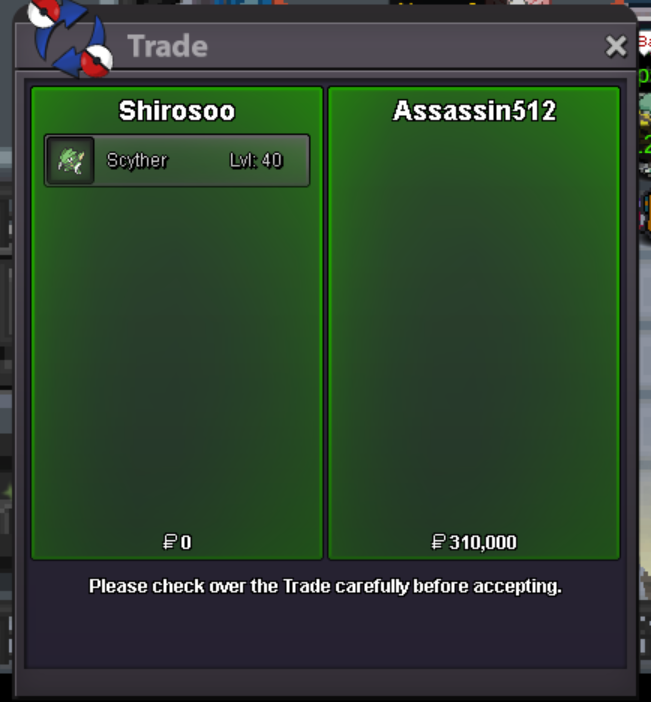Click the lower-right Poké Ball in the logo
This screenshot has height=702, width=651.
[x=97, y=61]
